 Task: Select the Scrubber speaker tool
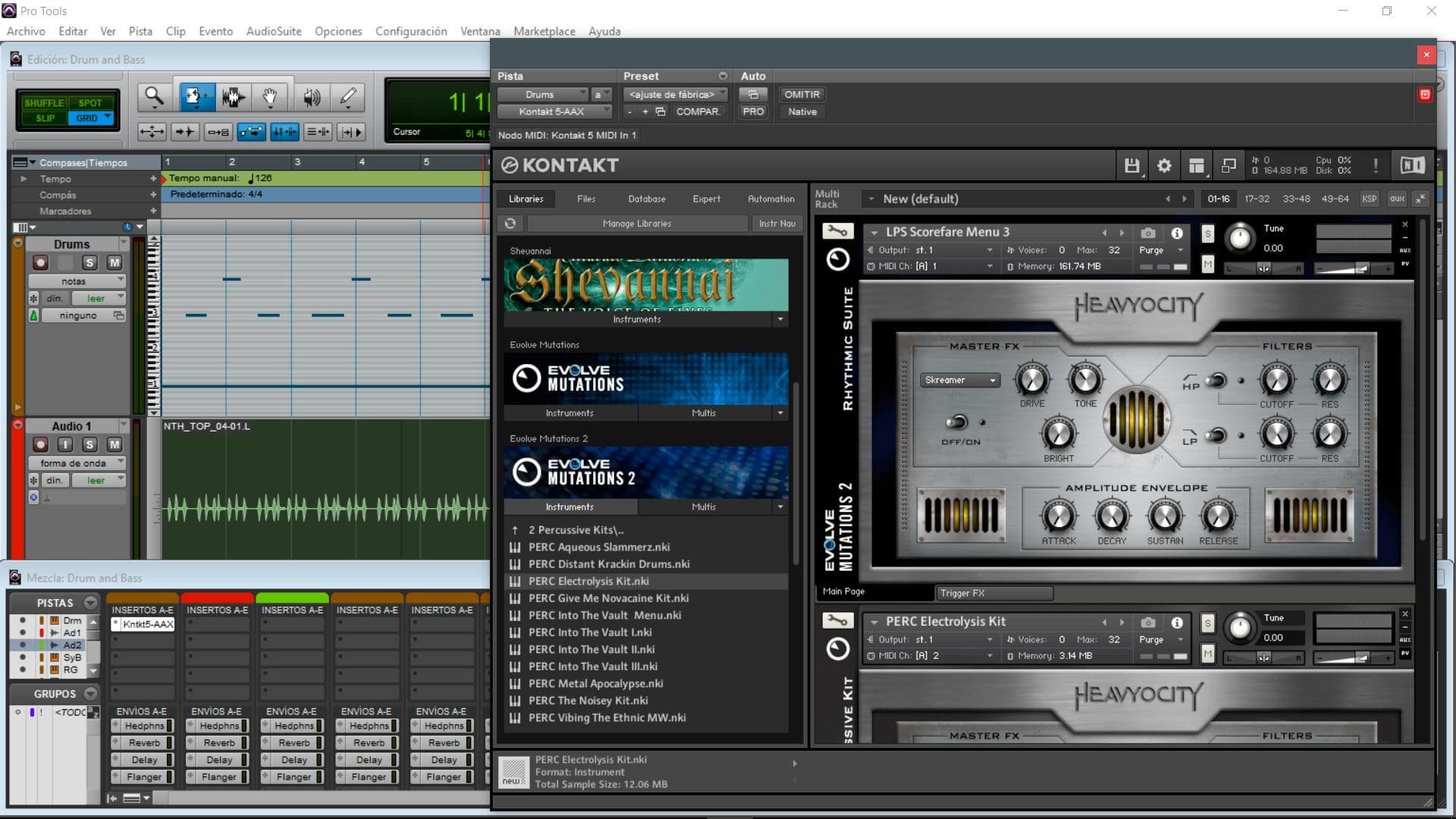(310, 97)
